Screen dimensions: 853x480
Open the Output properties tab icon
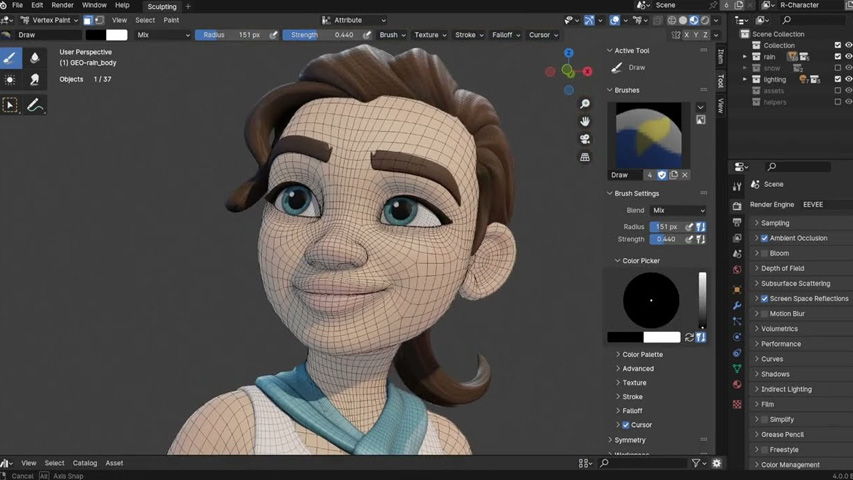737,222
